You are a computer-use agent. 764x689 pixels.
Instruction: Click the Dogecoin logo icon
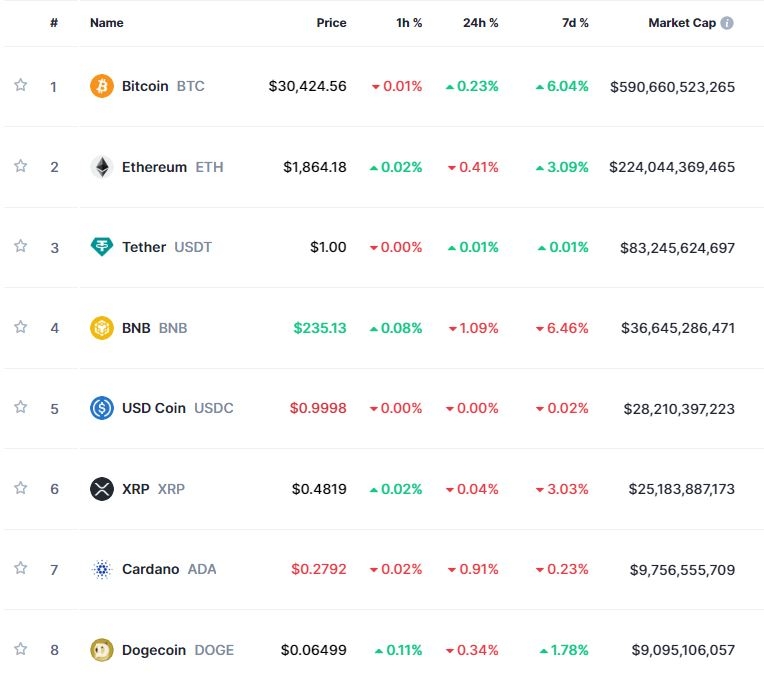102,650
